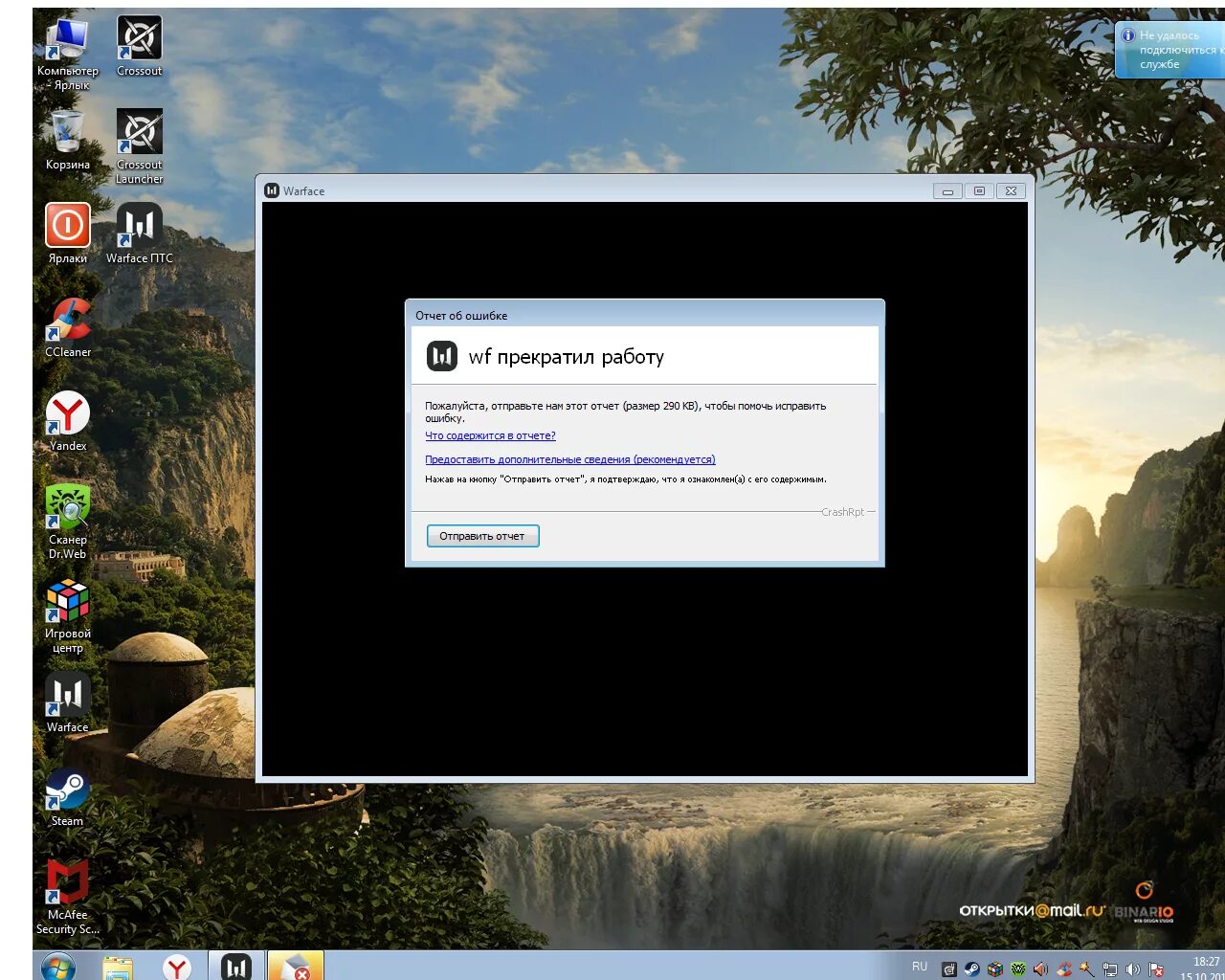Close the Warface window

[x=1011, y=191]
